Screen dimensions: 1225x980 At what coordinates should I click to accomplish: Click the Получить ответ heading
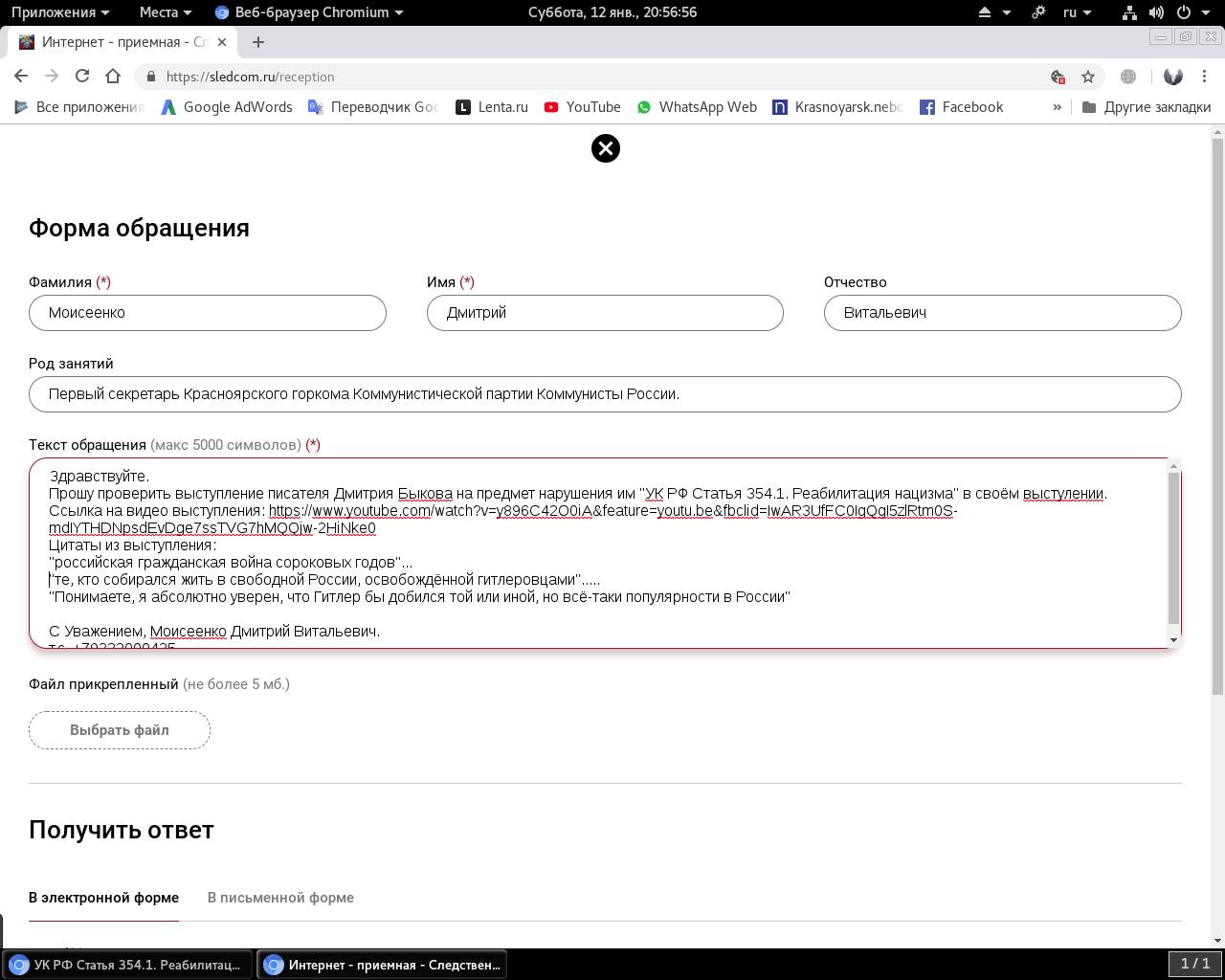(122, 830)
